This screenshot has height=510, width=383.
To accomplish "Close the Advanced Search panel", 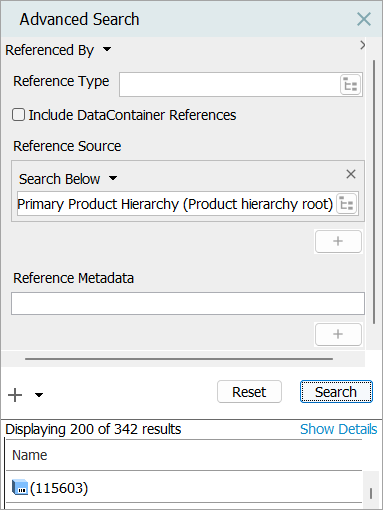I will pos(364,19).
